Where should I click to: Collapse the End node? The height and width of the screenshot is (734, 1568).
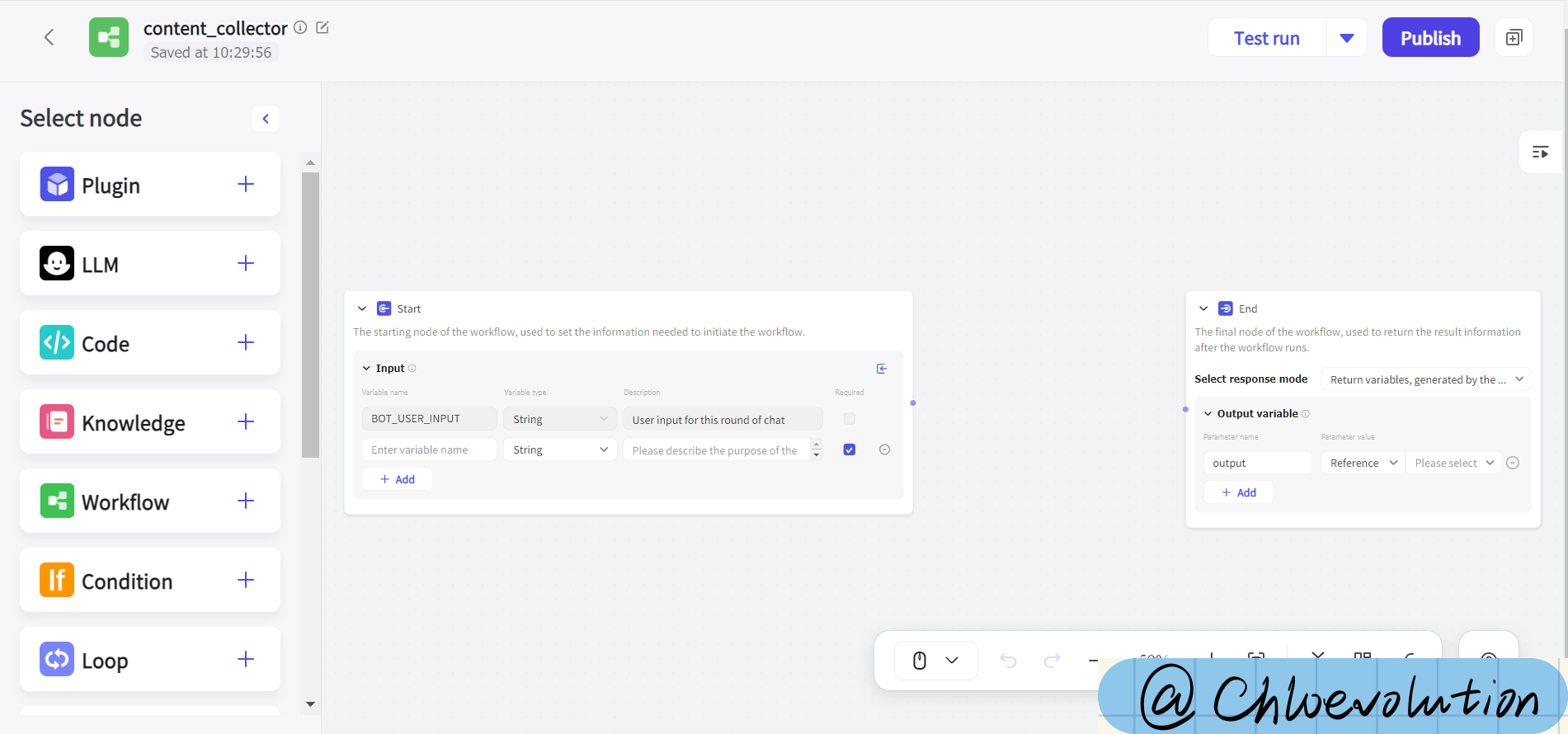1203,308
